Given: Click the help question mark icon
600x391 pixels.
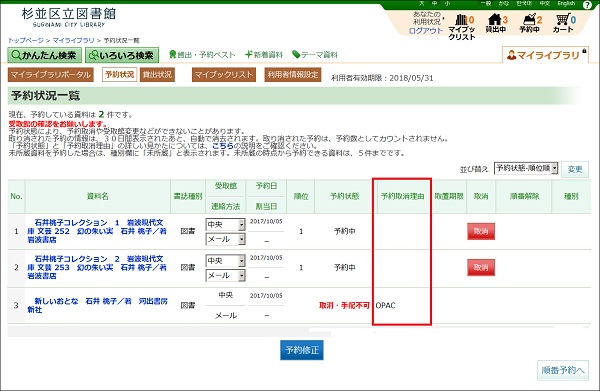Looking at the screenshot, I should coord(587,5).
